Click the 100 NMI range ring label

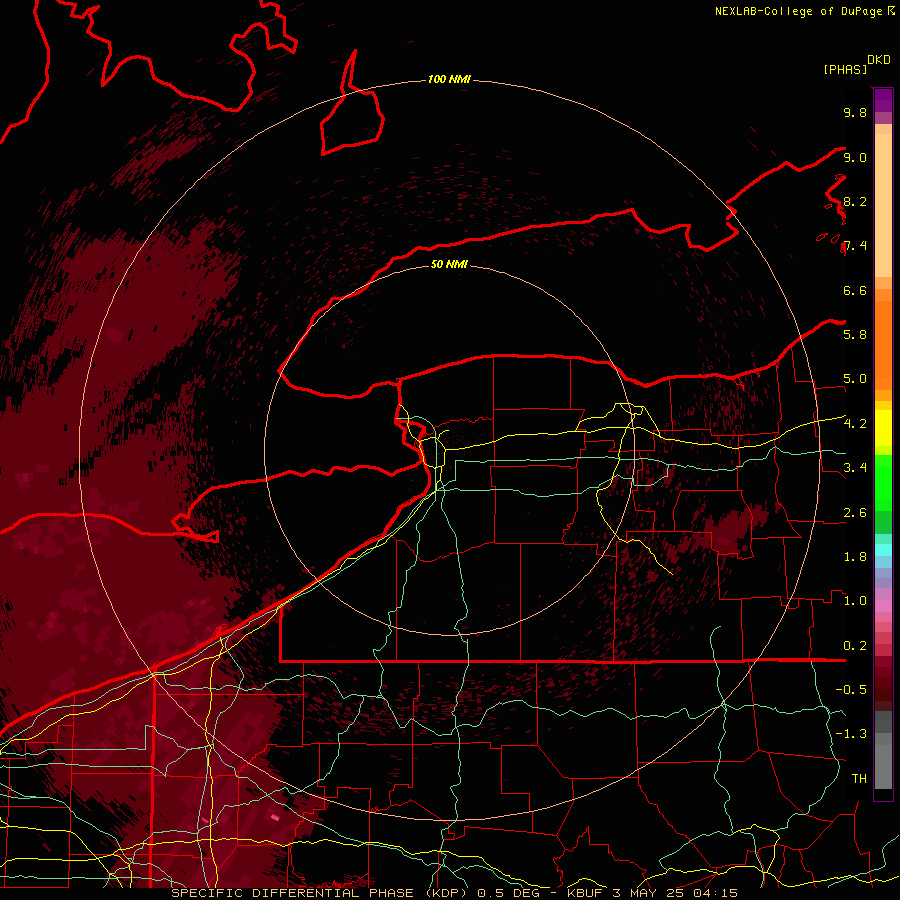(449, 79)
